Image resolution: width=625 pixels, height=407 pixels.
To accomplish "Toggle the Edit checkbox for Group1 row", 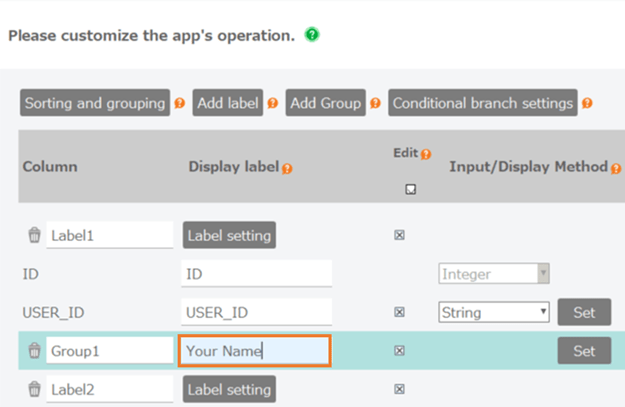I will tap(400, 351).
